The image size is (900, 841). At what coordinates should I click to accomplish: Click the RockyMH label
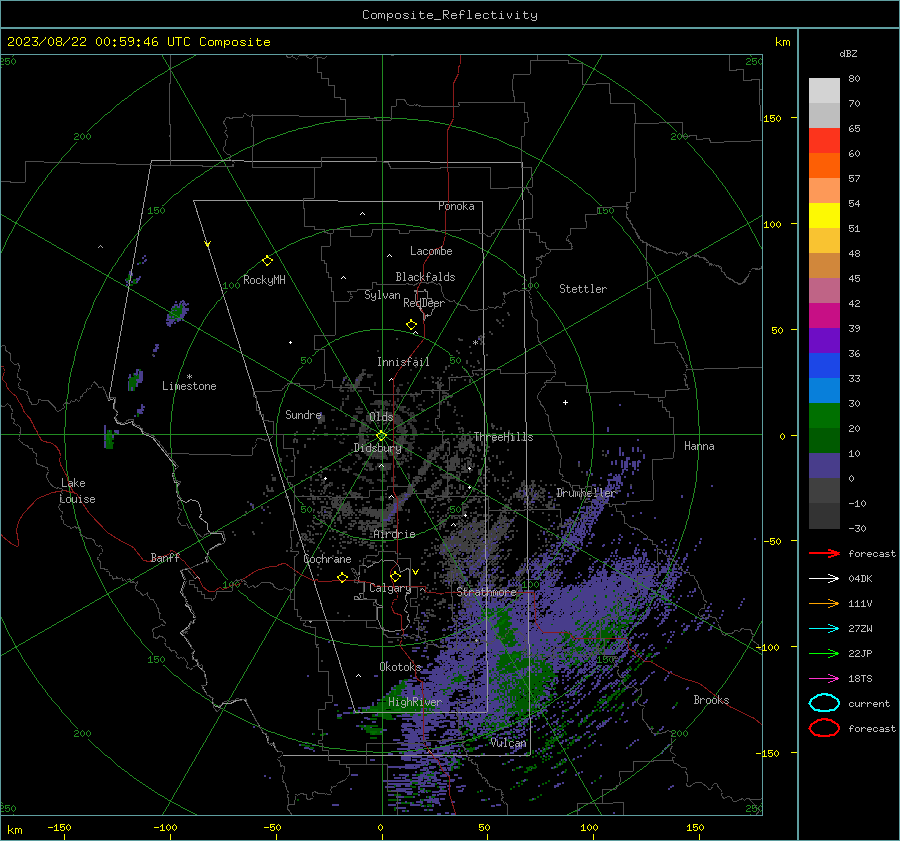[x=264, y=280]
